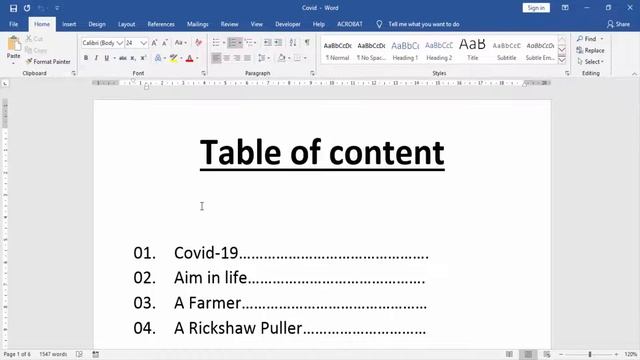This screenshot has width=640, height=360.
Task: Switch to the Review tab
Action: 229,24
